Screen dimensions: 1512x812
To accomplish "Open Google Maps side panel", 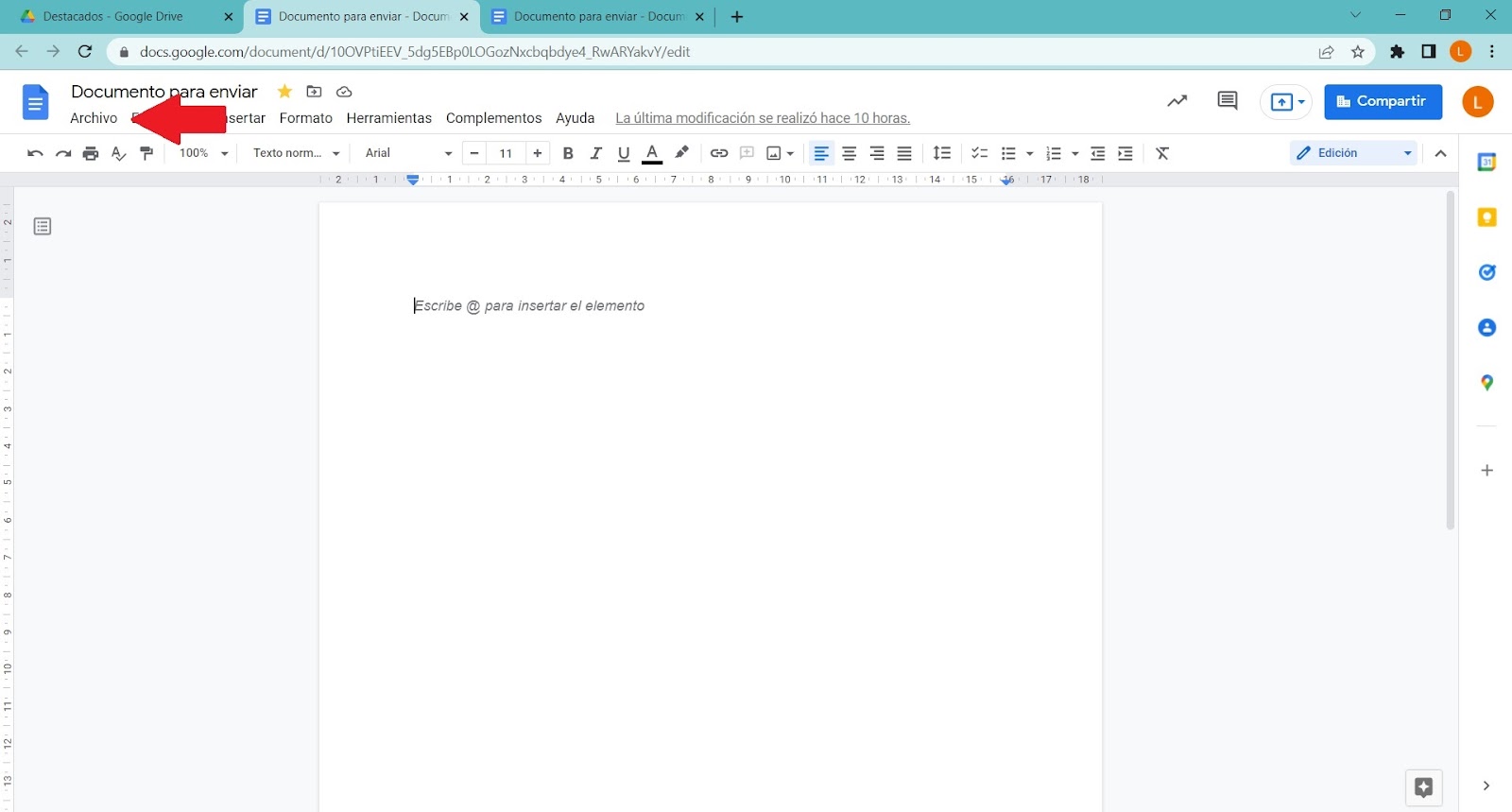I will coord(1486,383).
